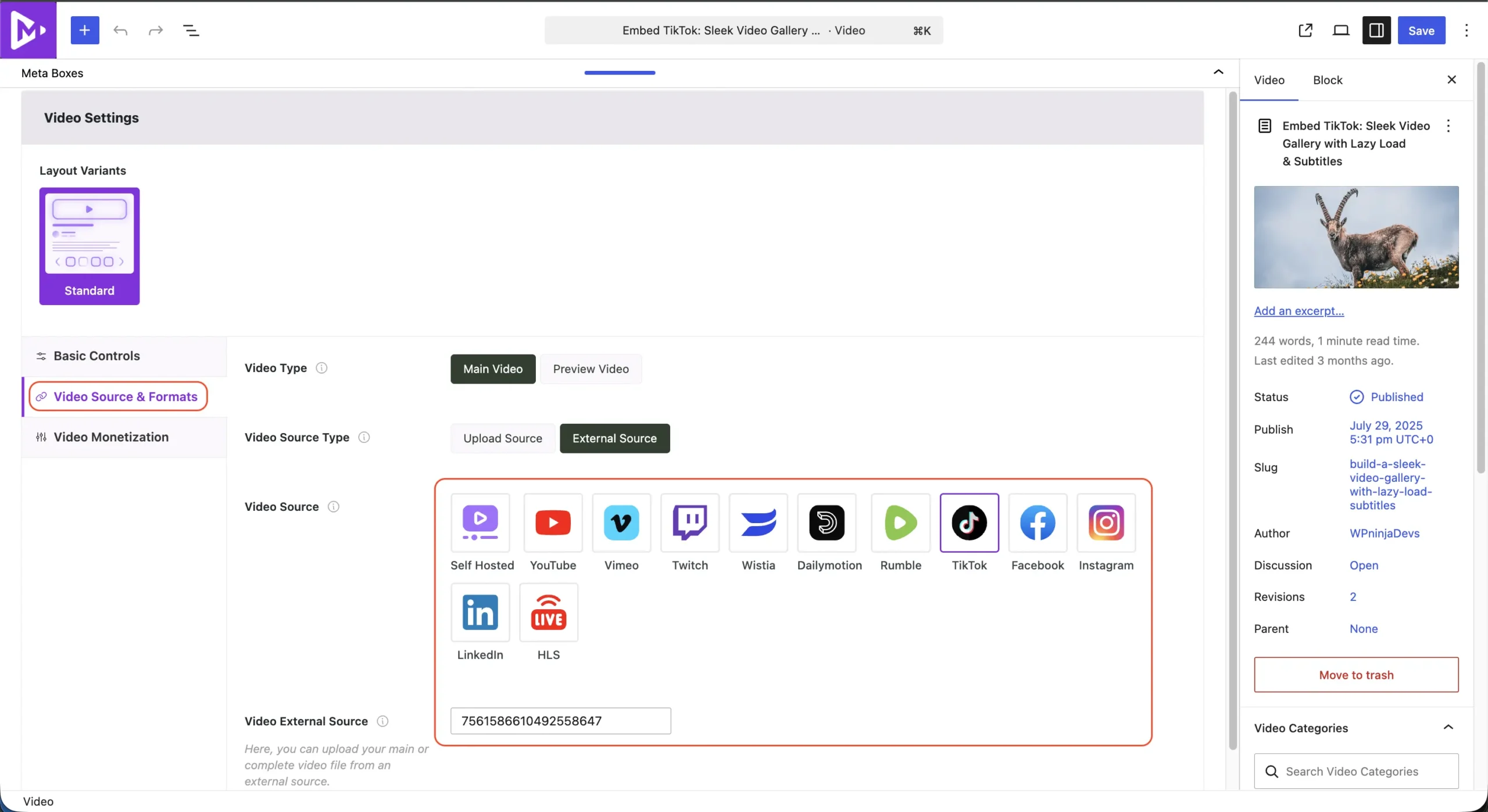Screen dimensions: 1488x812
Task: Change the publish date July 29, 2025
Action: [x=1392, y=432]
